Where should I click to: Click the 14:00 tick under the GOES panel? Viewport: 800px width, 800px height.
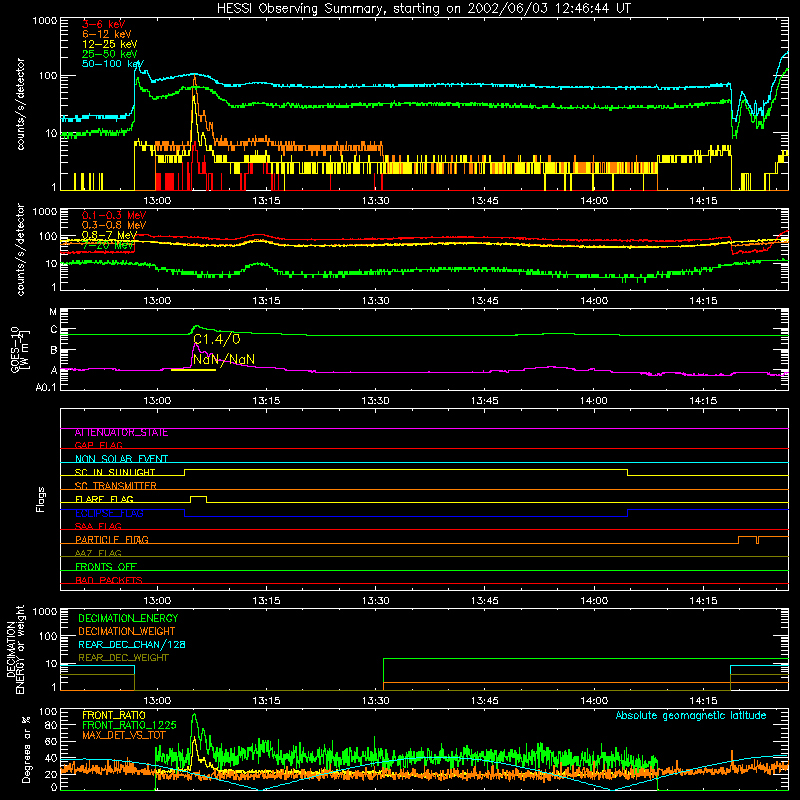pyautogui.click(x=594, y=401)
